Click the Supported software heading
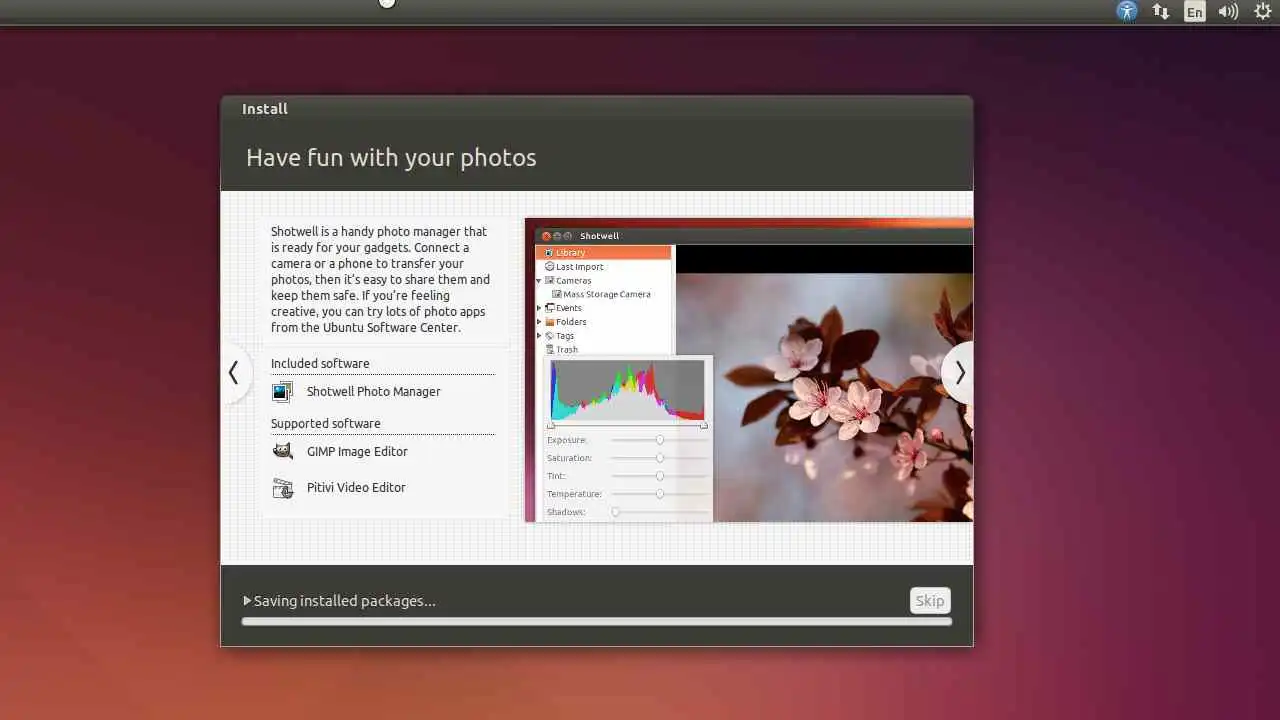Image resolution: width=1280 pixels, height=720 pixels. pyautogui.click(x=325, y=424)
